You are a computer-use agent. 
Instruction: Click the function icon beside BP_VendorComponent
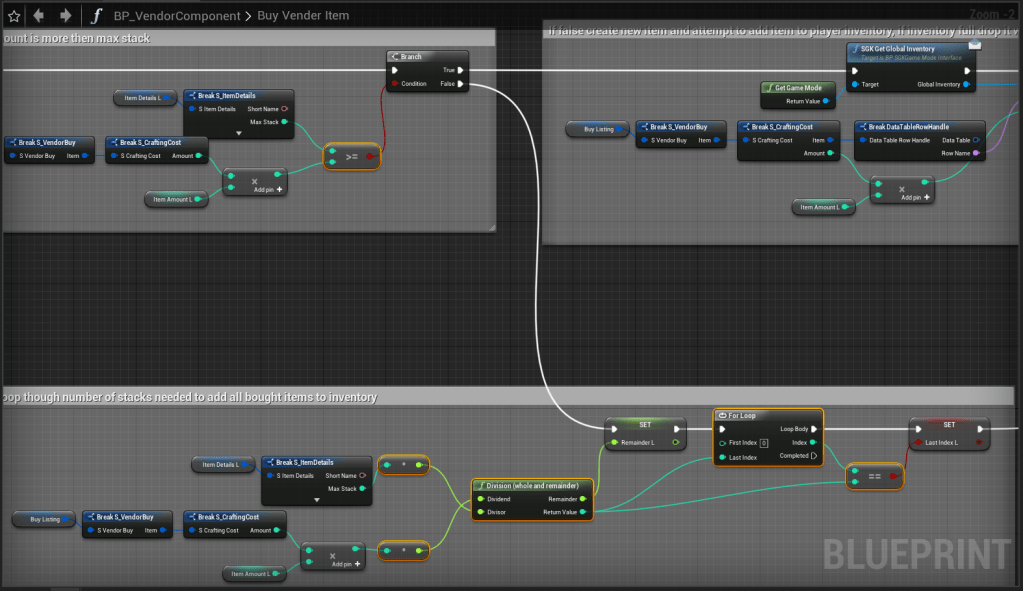tap(96, 15)
